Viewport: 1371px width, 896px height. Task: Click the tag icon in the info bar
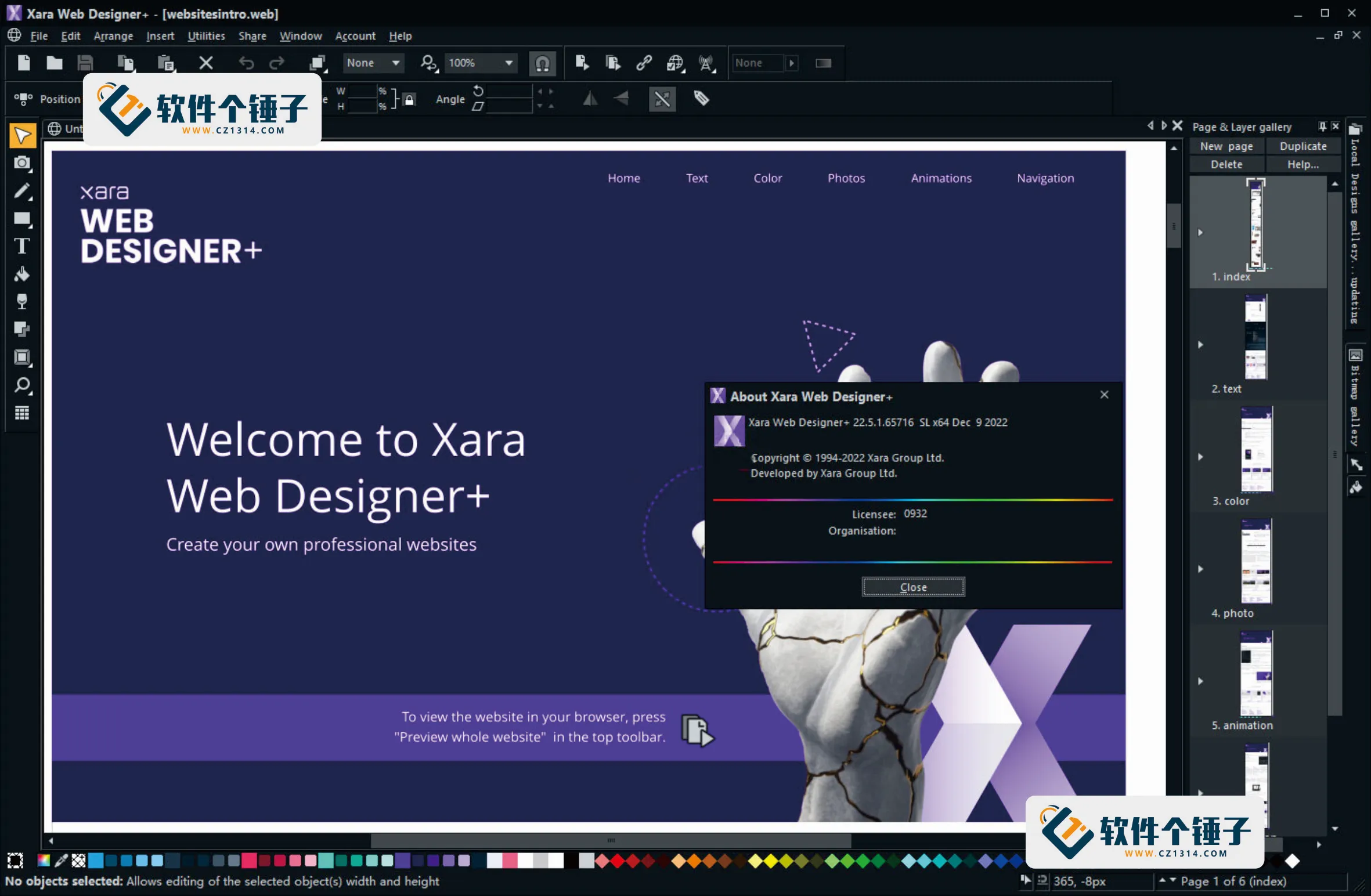[702, 99]
